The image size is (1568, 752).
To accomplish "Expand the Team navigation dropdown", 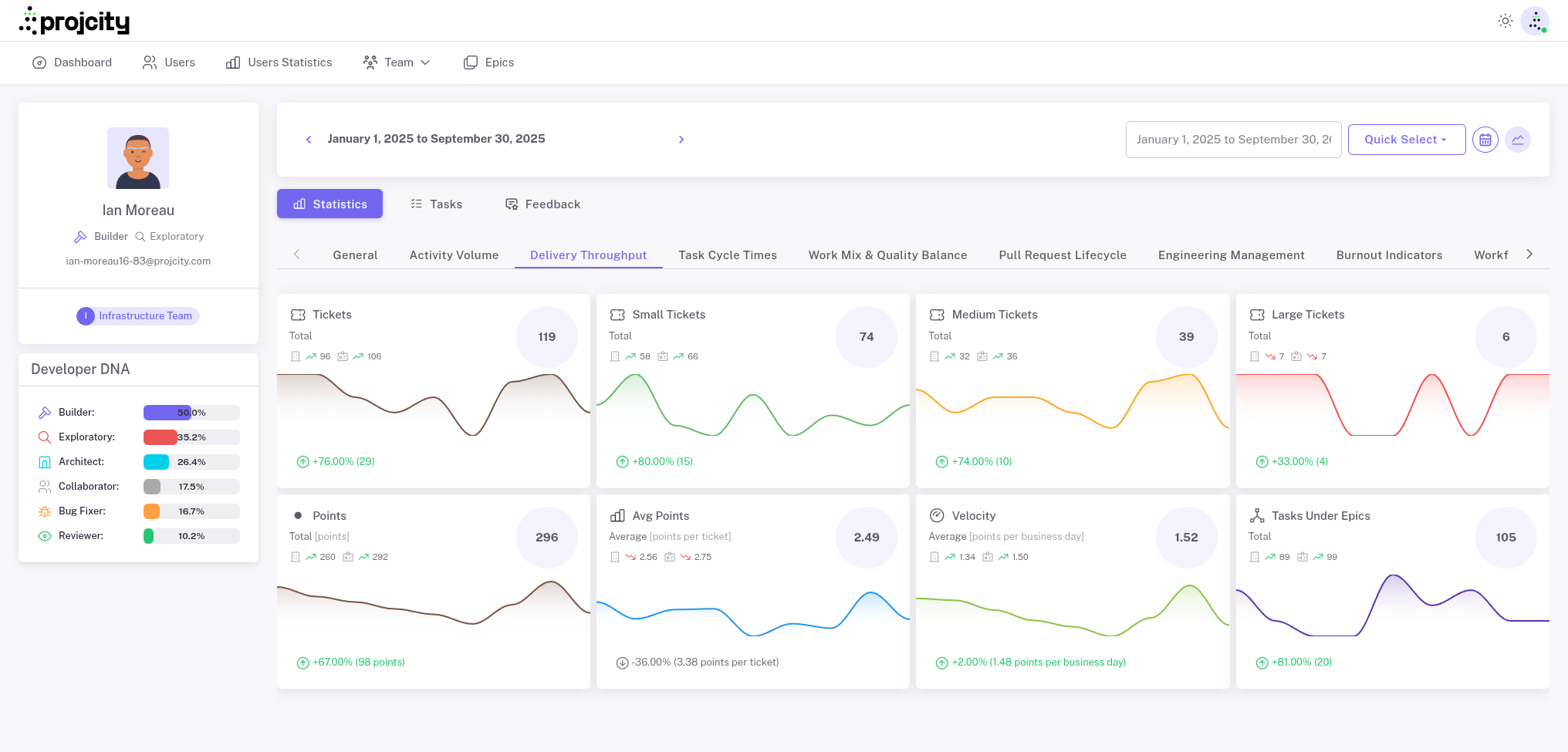I will (397, 62).
